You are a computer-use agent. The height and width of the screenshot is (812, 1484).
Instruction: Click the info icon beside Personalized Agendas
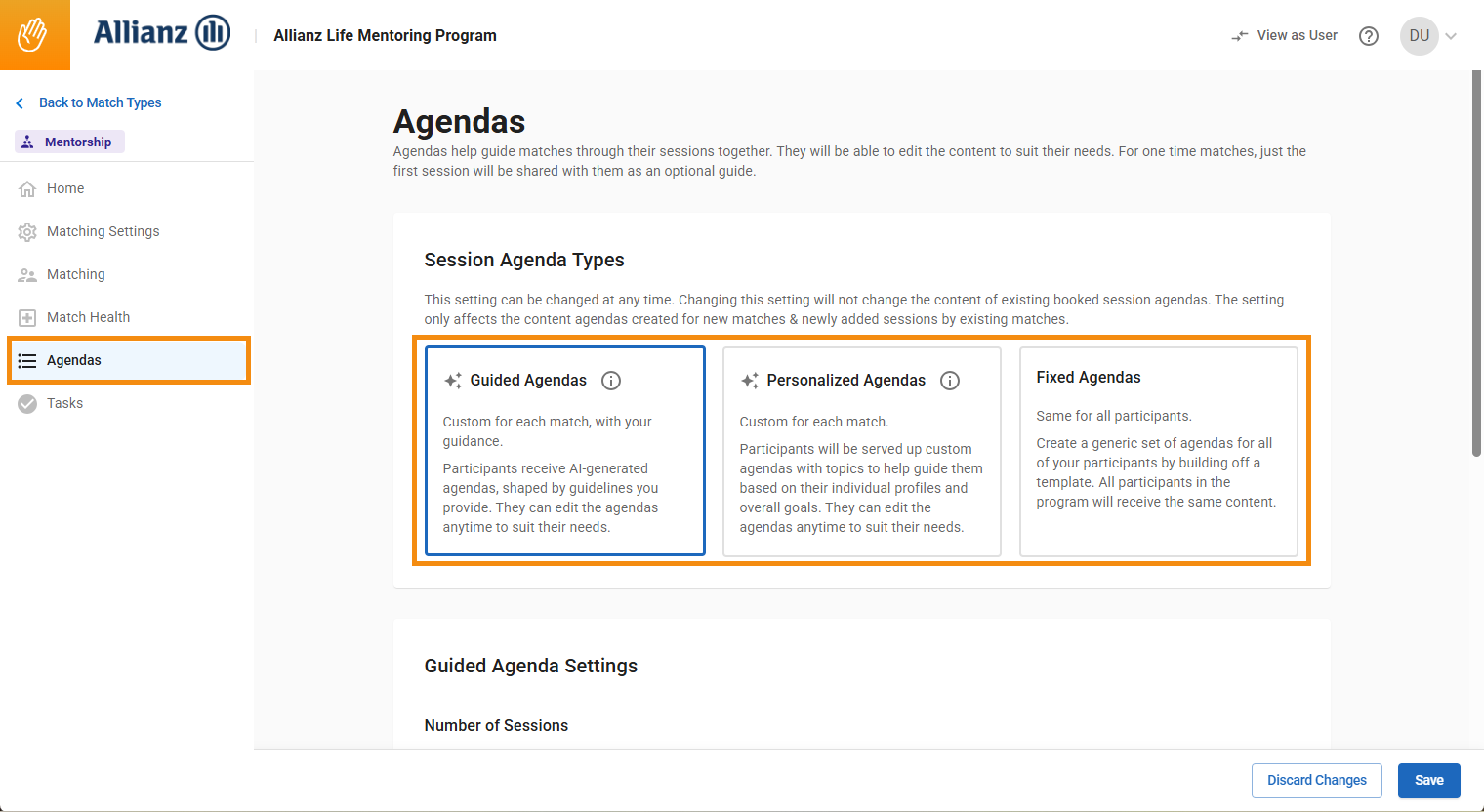click(950, 381)
